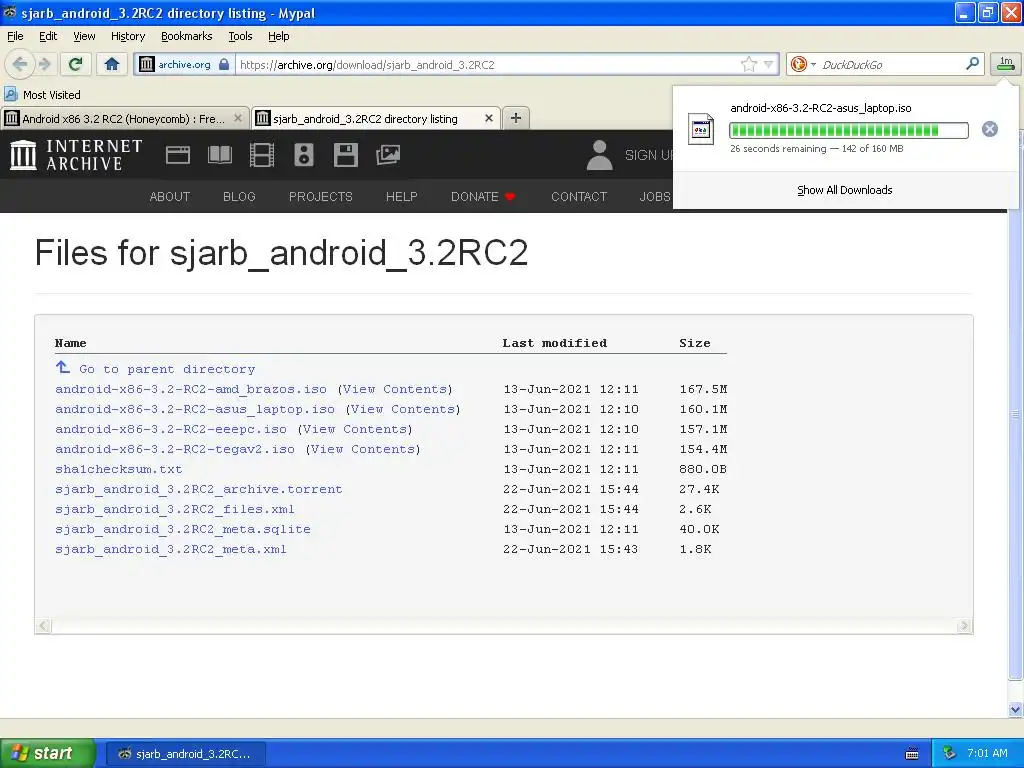Image resolution: width=1024 pixels, height=768 pixels.
Task: Click the download progress bar
Action: pos(848,131)
